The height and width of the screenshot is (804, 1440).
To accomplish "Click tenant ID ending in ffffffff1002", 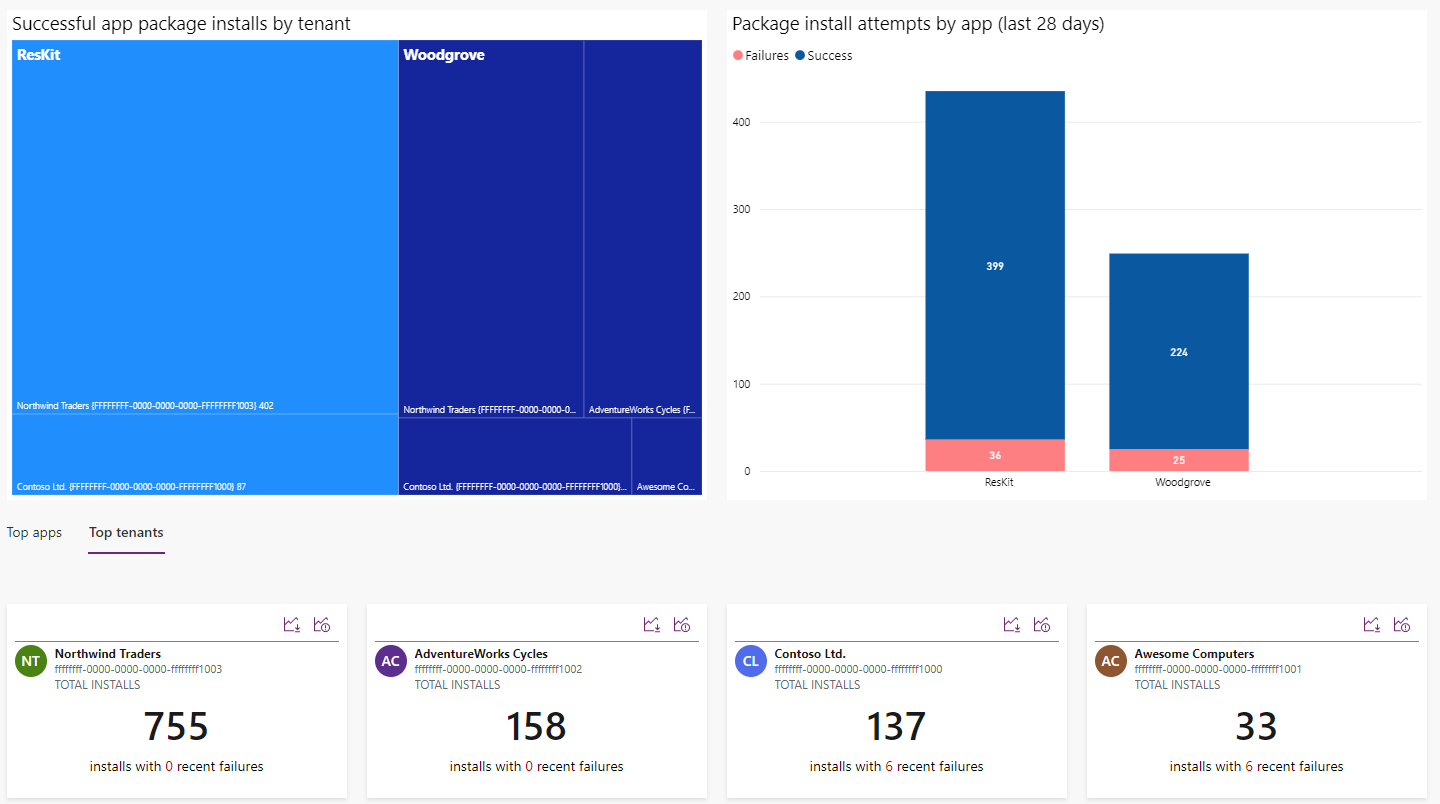I will pos(498,669).
